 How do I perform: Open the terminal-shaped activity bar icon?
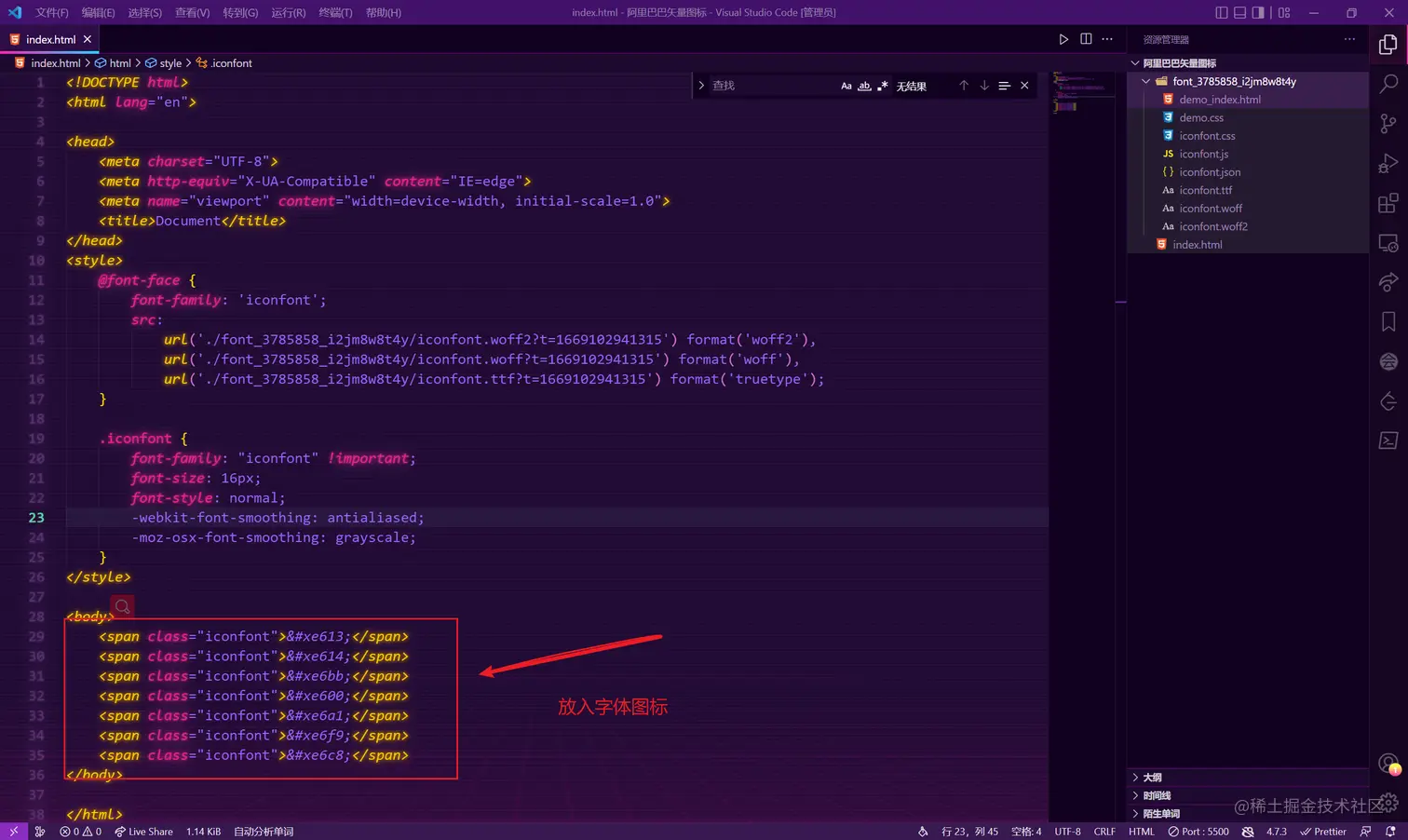click(1388, 440)
